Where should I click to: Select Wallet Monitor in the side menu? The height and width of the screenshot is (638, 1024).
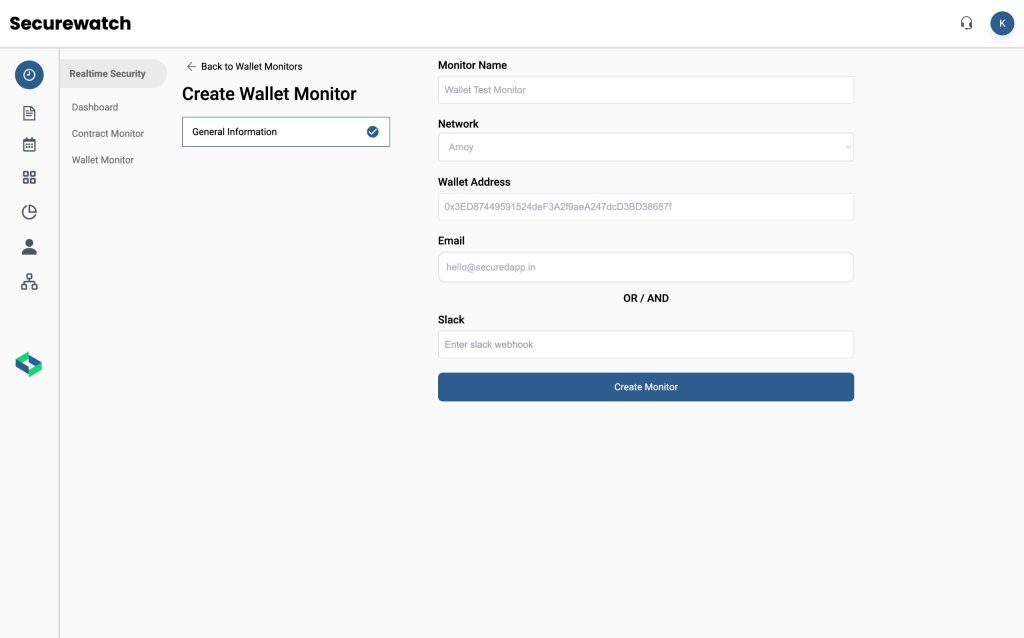point(101,159)
